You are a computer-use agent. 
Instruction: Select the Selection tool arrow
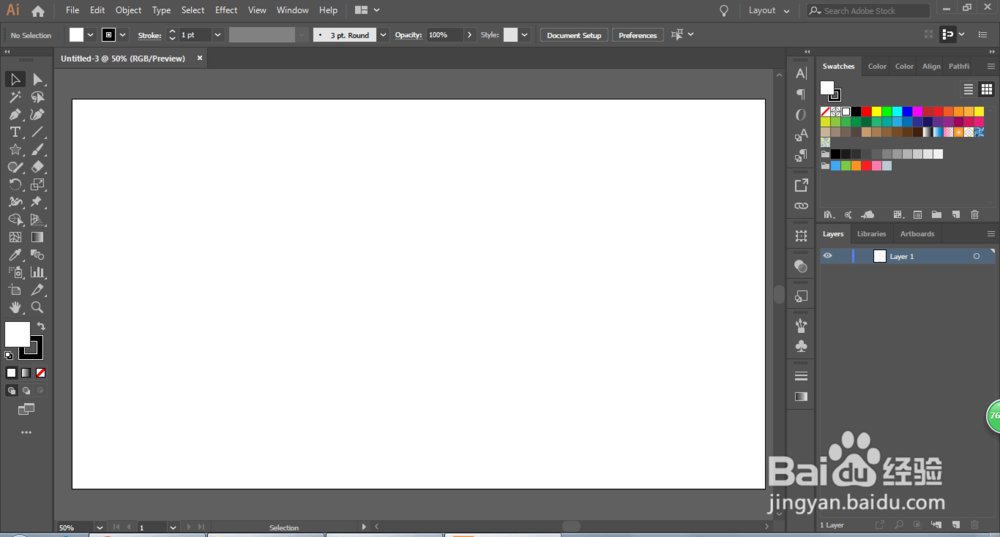(15, 79)
